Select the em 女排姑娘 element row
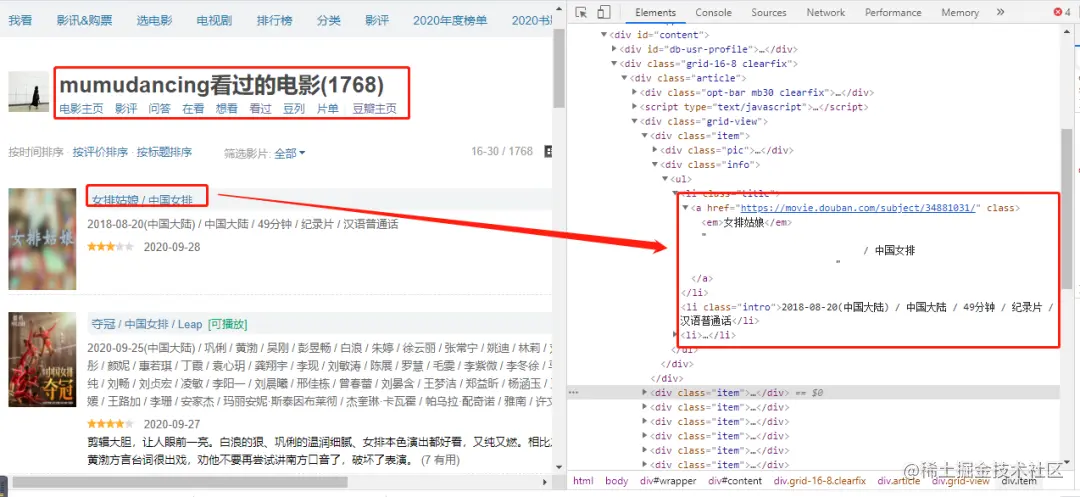Viewport: 1080px width, 497px height. pos(747,222)
